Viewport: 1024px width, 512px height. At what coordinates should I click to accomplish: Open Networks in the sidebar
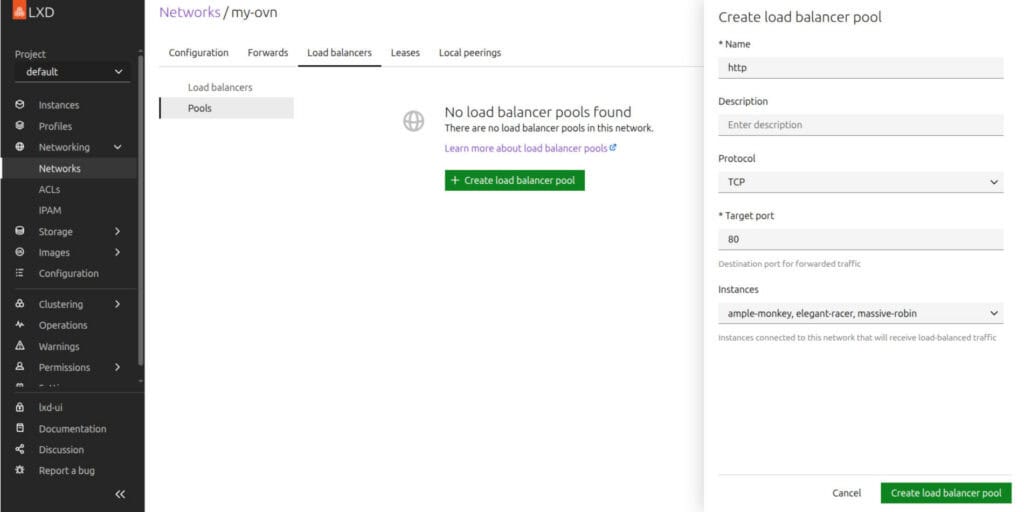[69, 168]
